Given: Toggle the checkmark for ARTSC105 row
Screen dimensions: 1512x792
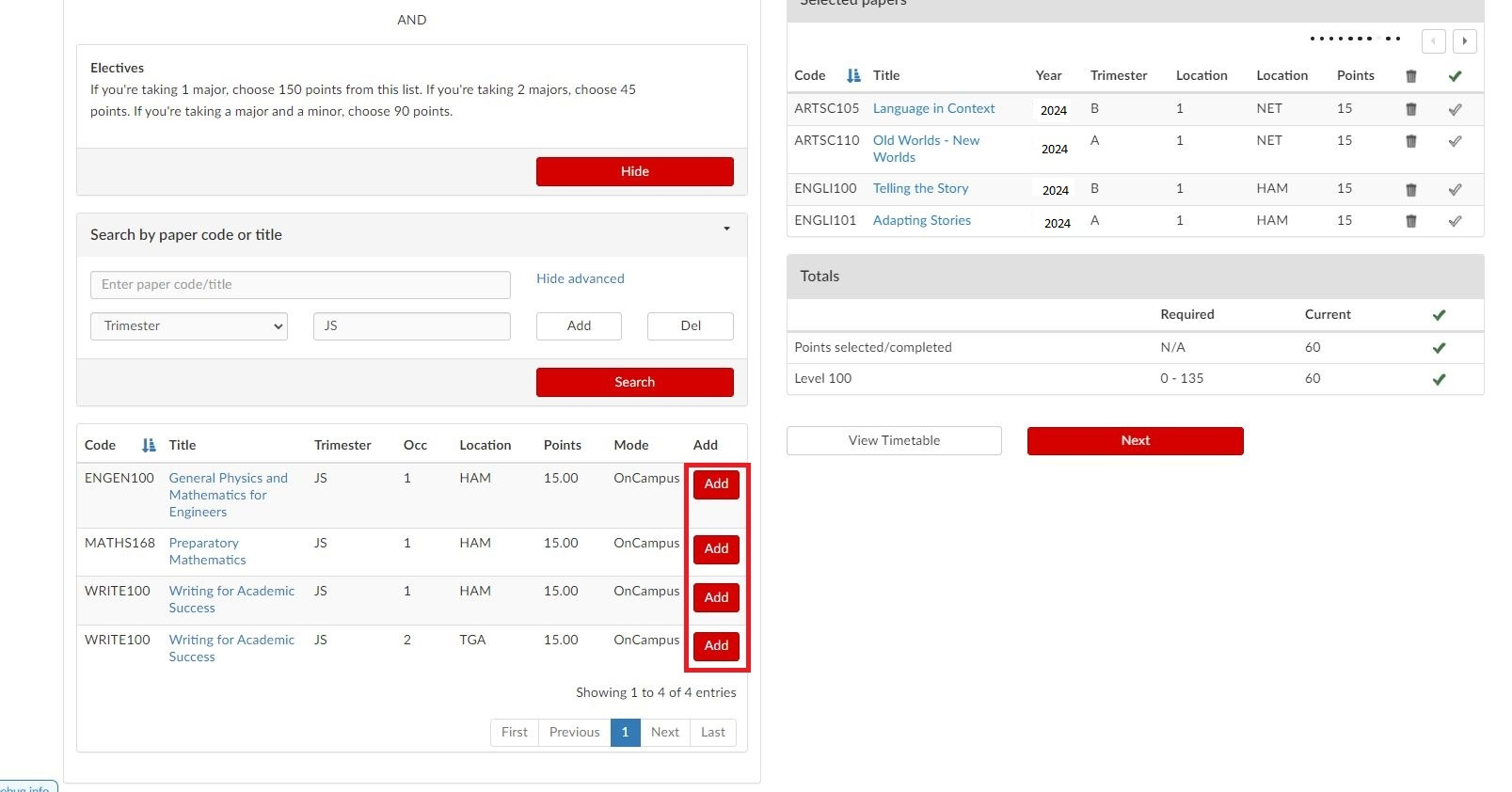Looking at the screenshot, I should coord(1455,109).
